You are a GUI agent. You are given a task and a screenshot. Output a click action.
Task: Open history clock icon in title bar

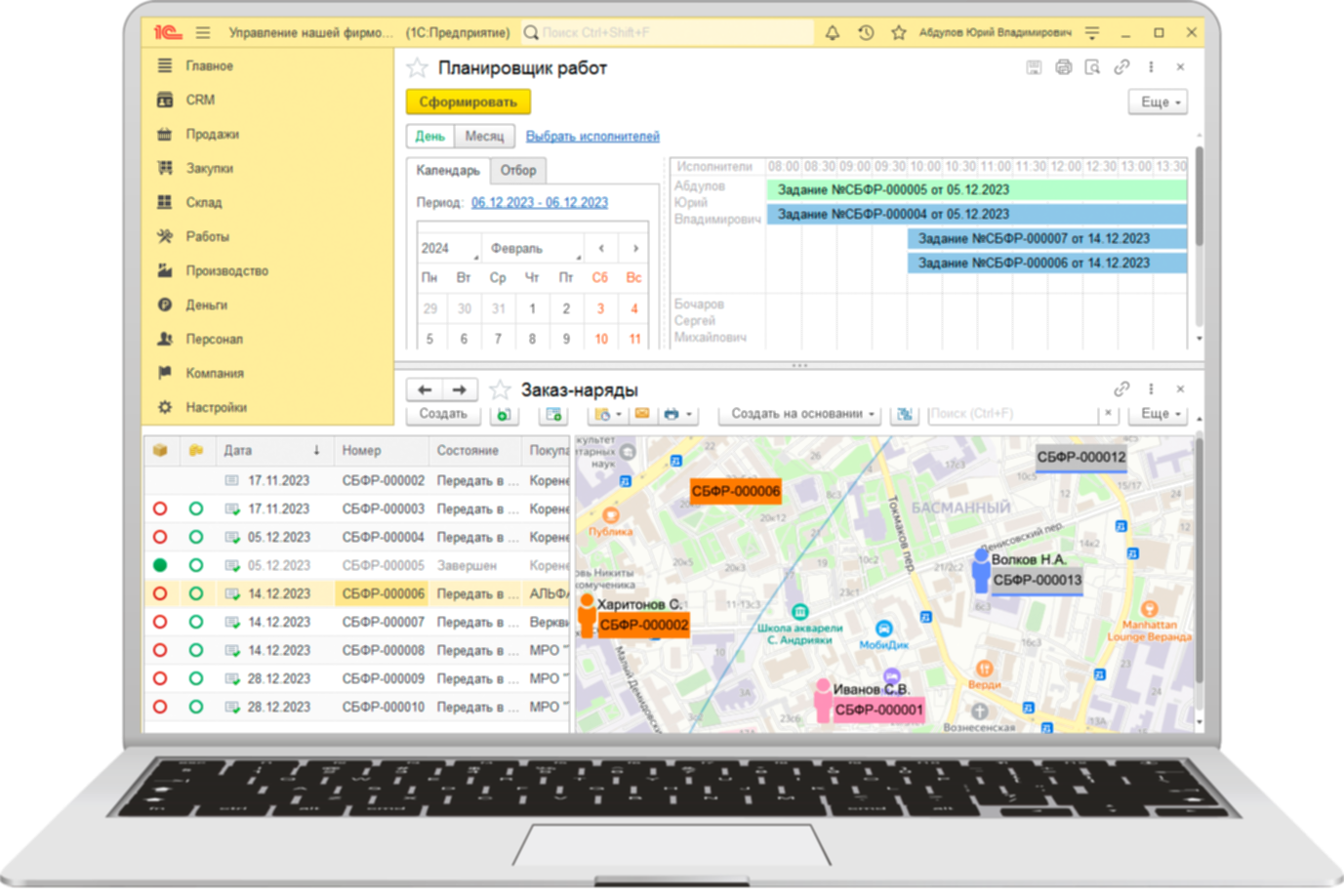866,32
